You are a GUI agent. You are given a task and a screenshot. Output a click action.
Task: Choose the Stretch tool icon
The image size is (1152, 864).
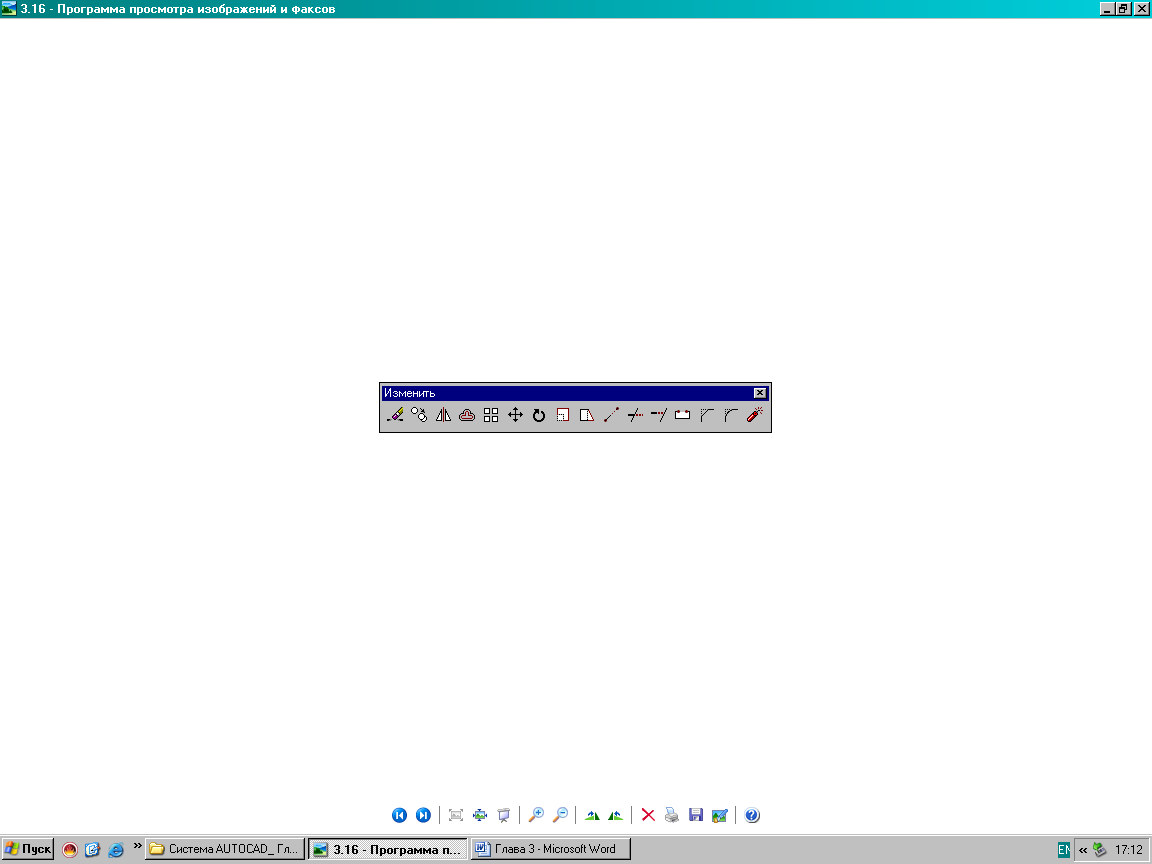586,415
